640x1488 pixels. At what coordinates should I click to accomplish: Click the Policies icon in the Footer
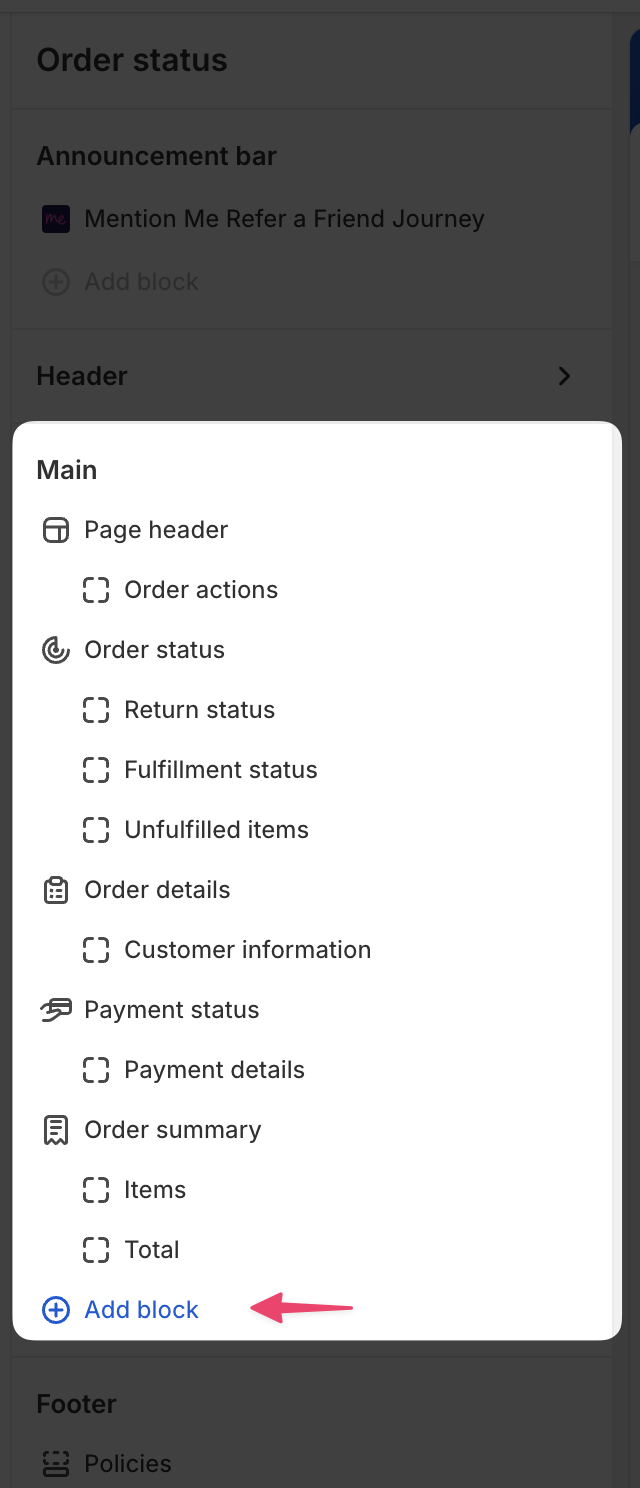[x=55, y=1463]
